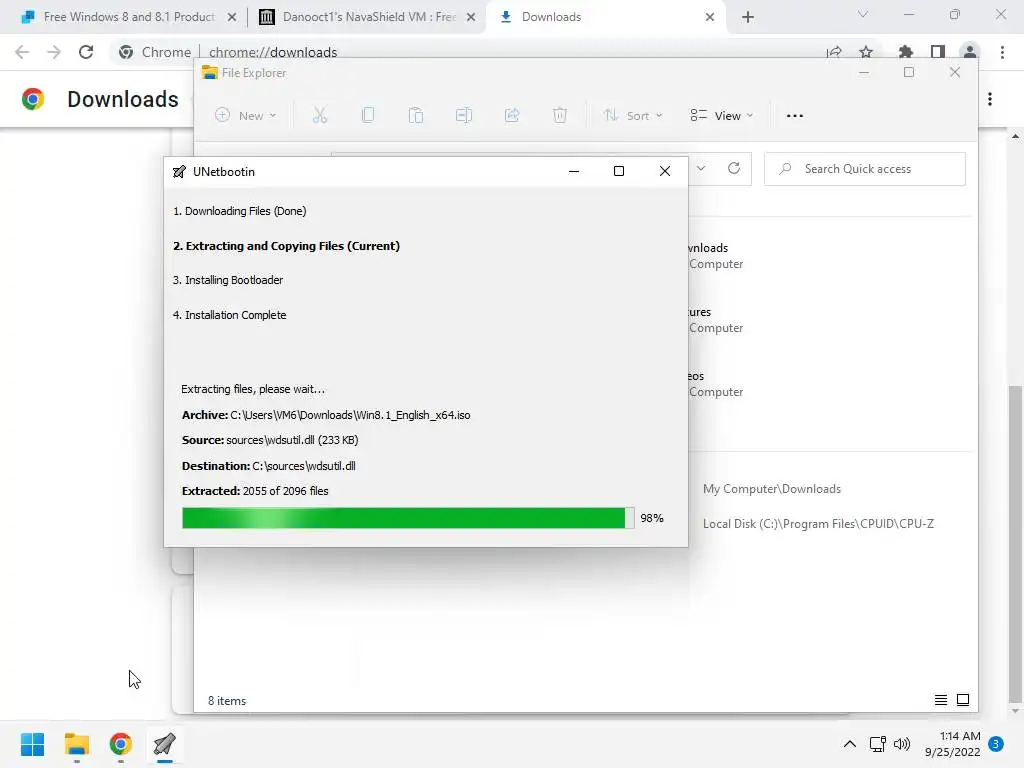Click the Extracted 2055 of 2096 files text

(255, 491)
